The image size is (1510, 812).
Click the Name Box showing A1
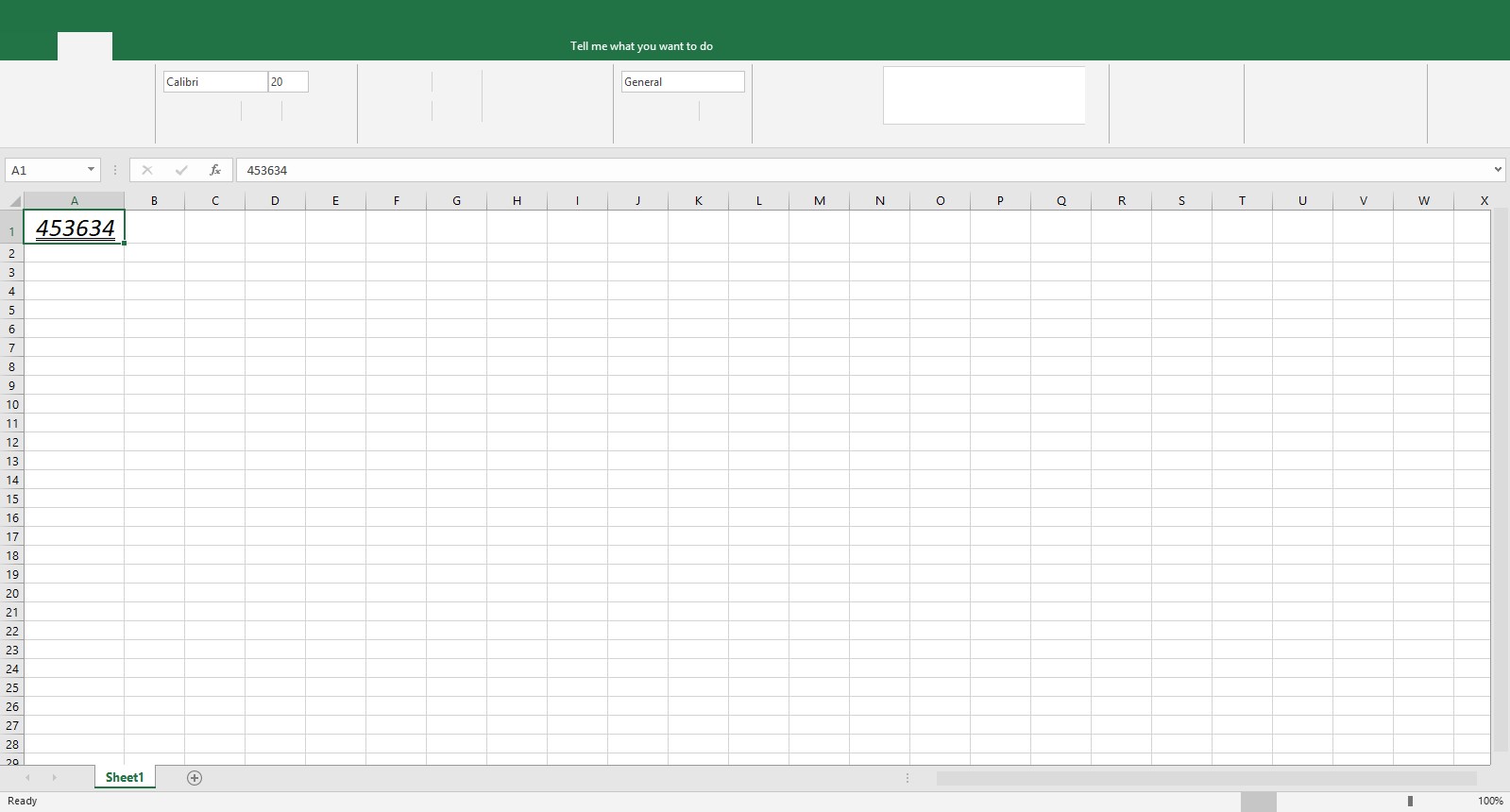45,170
